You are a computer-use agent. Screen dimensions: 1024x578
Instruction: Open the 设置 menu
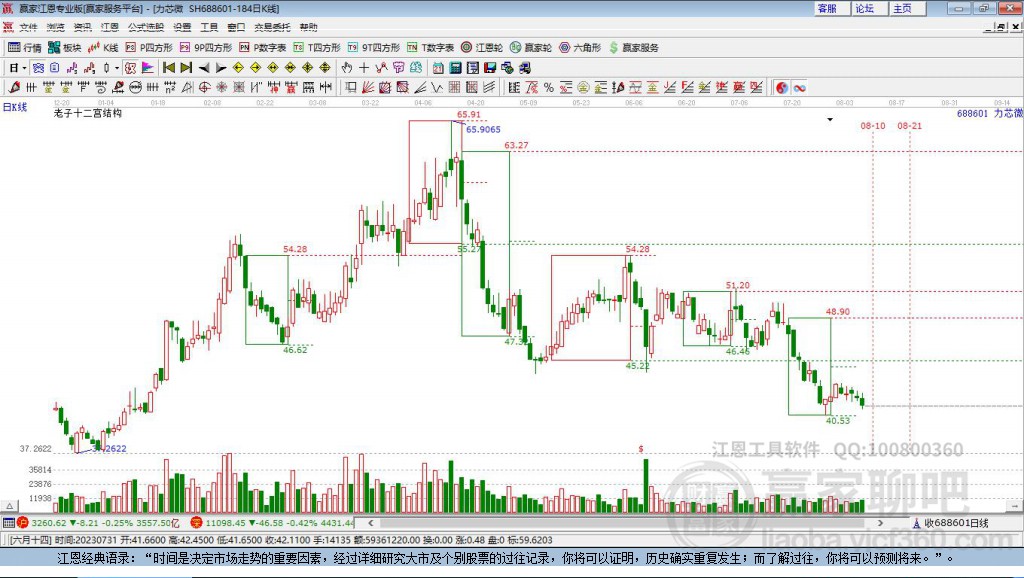tap(182, 27)
